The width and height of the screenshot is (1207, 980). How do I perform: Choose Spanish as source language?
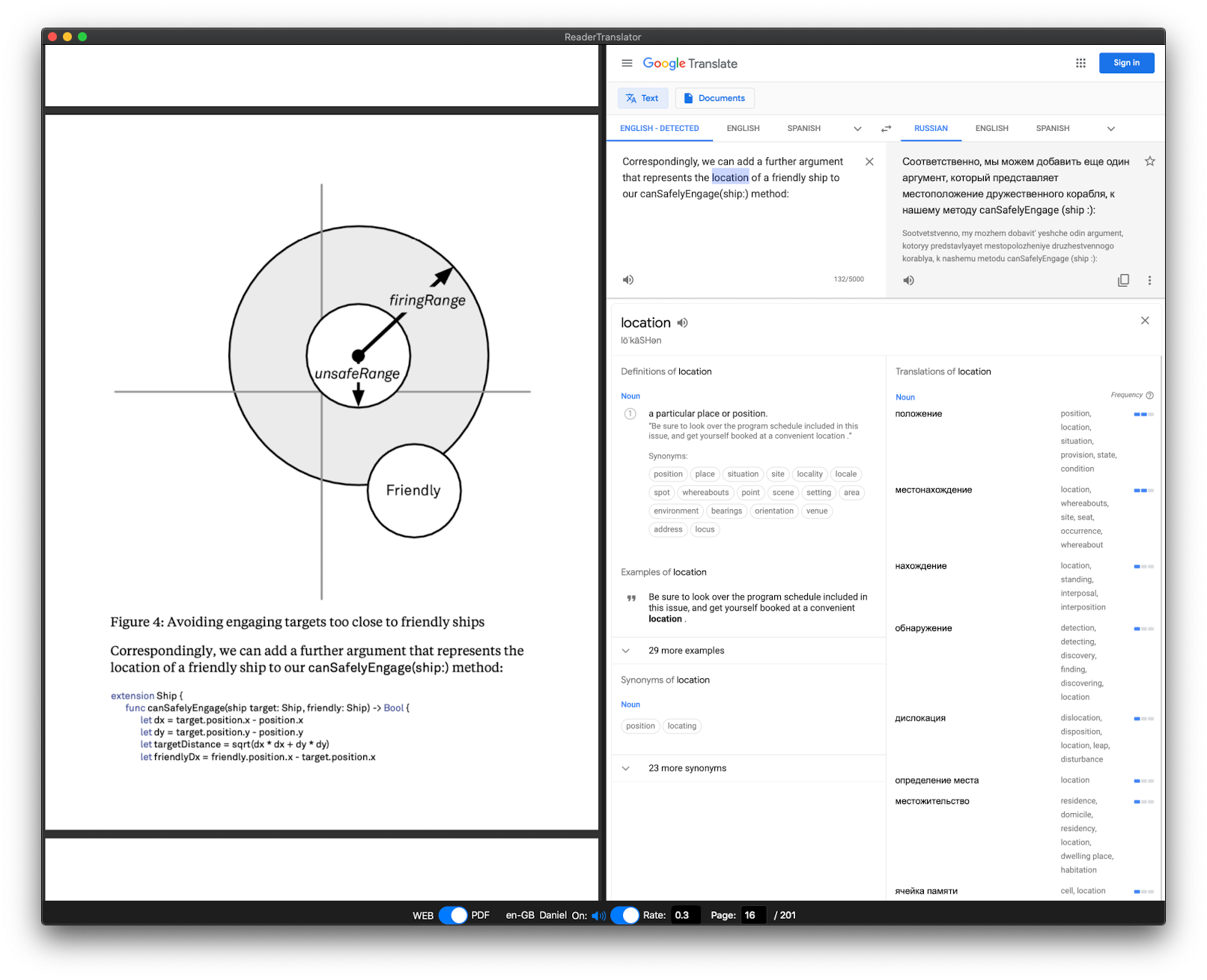tap(803, 129)
